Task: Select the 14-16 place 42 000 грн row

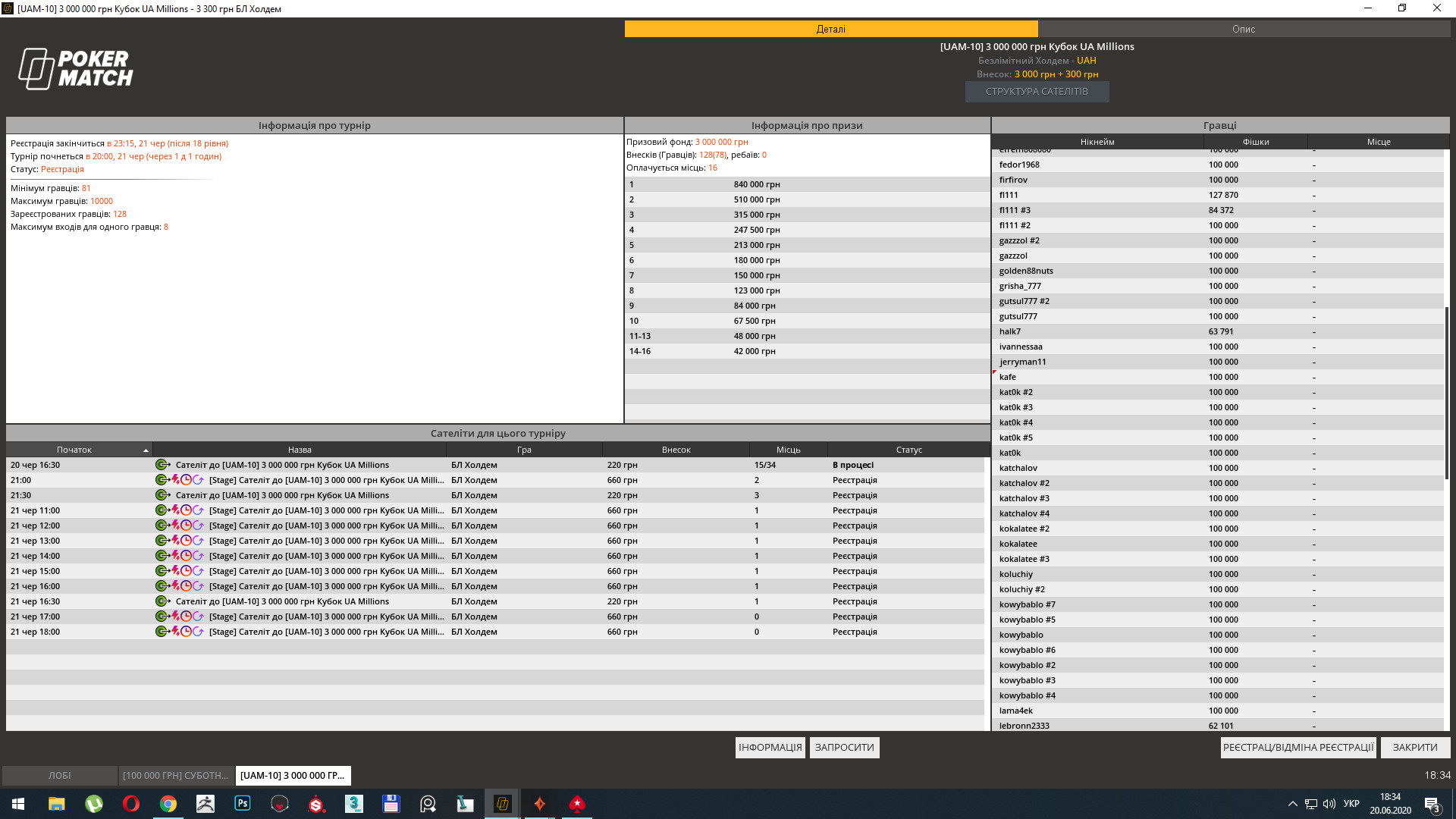Action: [x=808, y=351]
